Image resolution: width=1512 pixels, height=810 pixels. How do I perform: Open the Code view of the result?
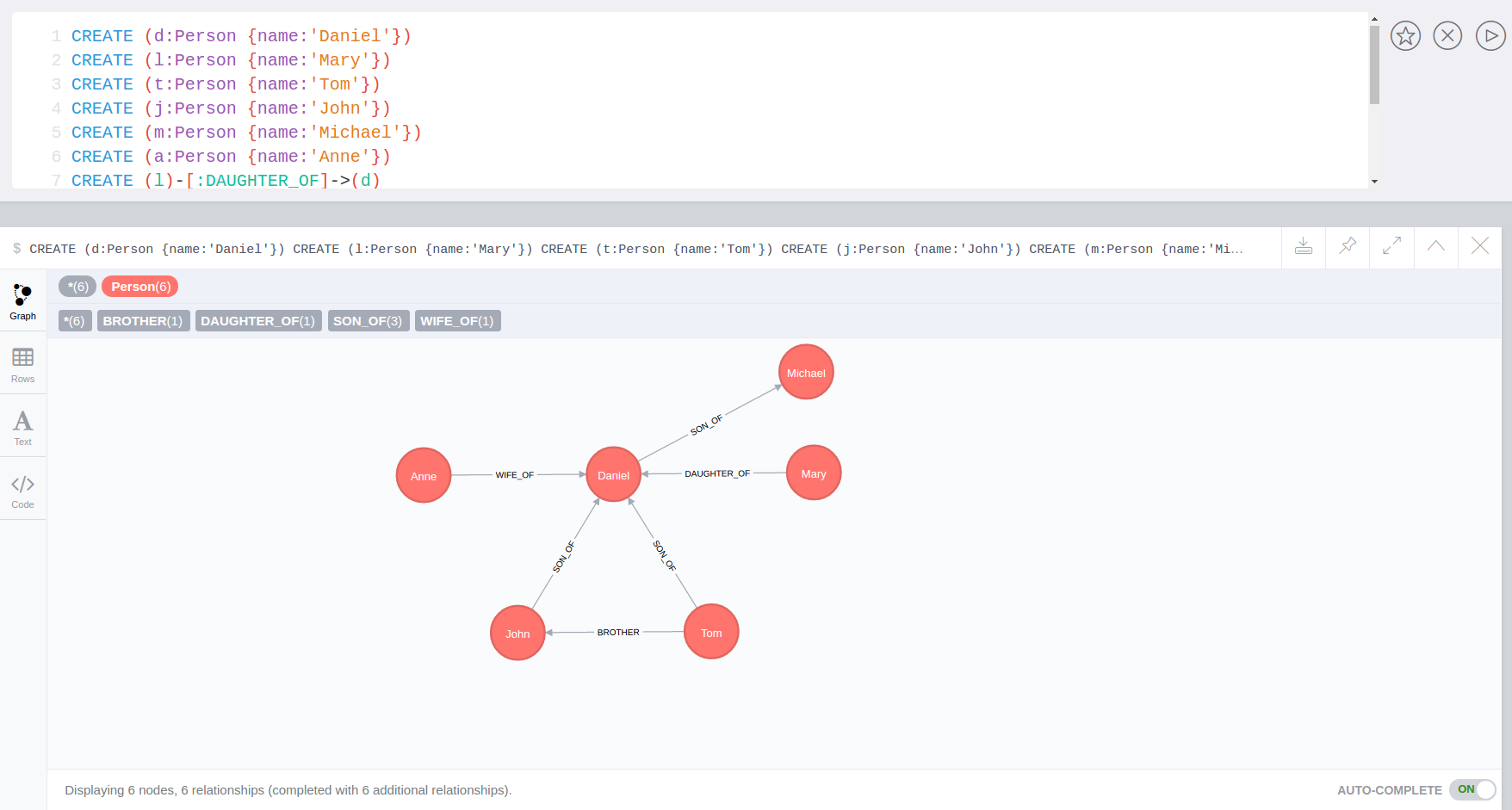click(22, 488)
